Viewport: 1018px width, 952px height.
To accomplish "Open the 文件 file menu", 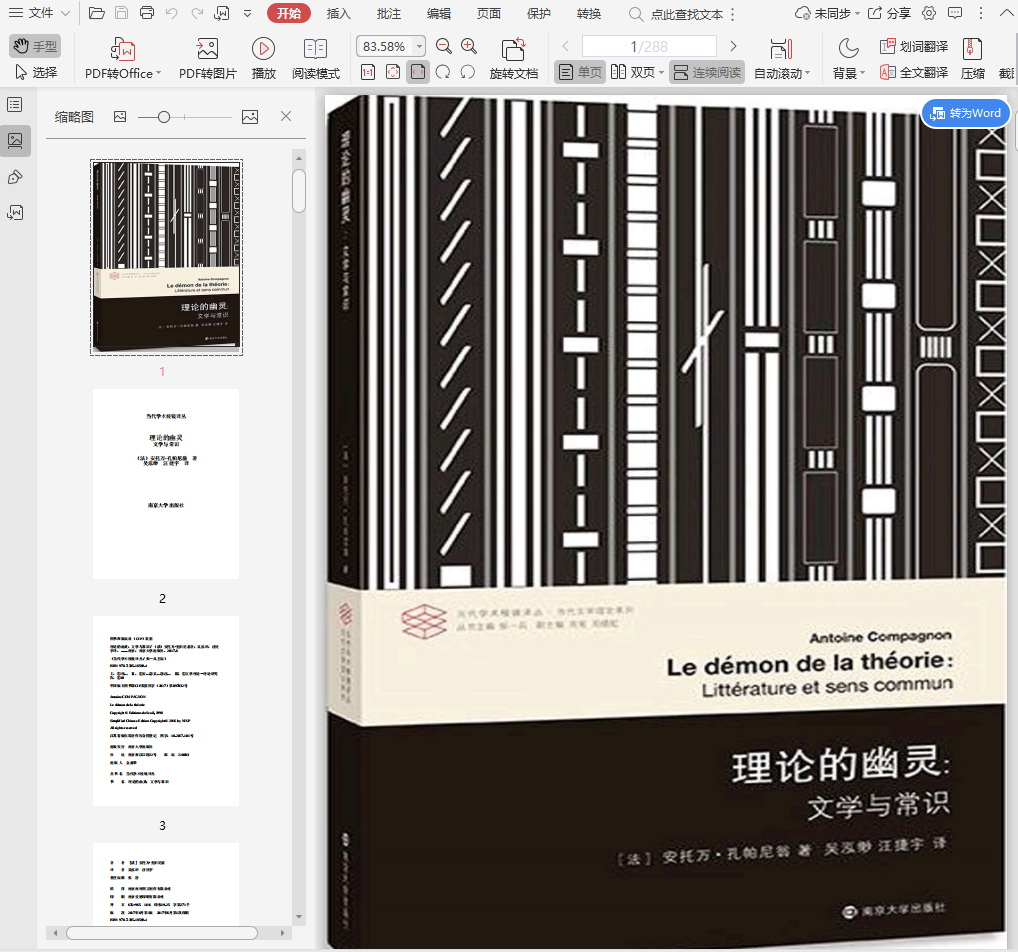I will 40,13.
